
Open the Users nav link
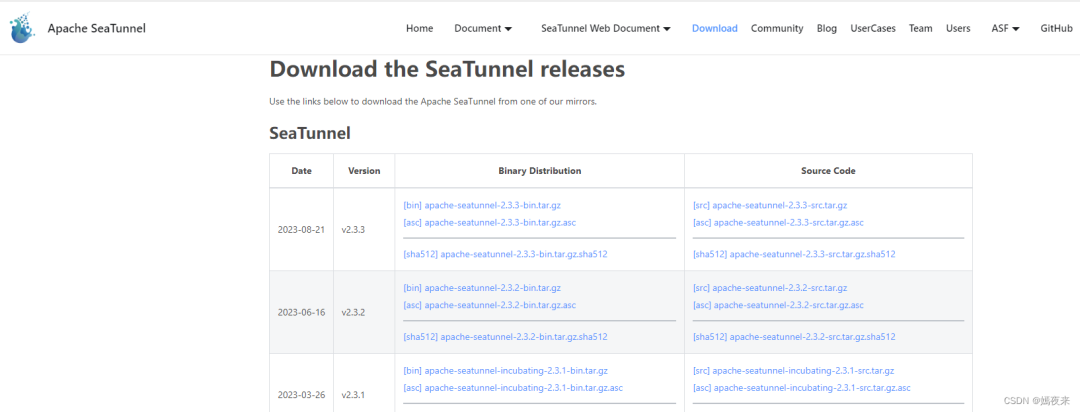tap(958, 29)
